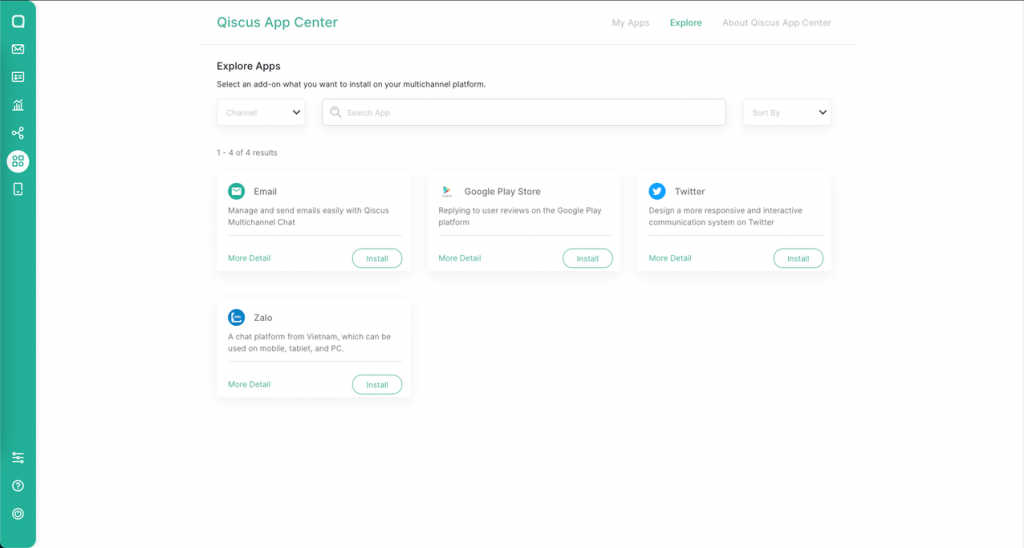
Task: Open the help question mark icon
Action: click(x=18, y=486)
